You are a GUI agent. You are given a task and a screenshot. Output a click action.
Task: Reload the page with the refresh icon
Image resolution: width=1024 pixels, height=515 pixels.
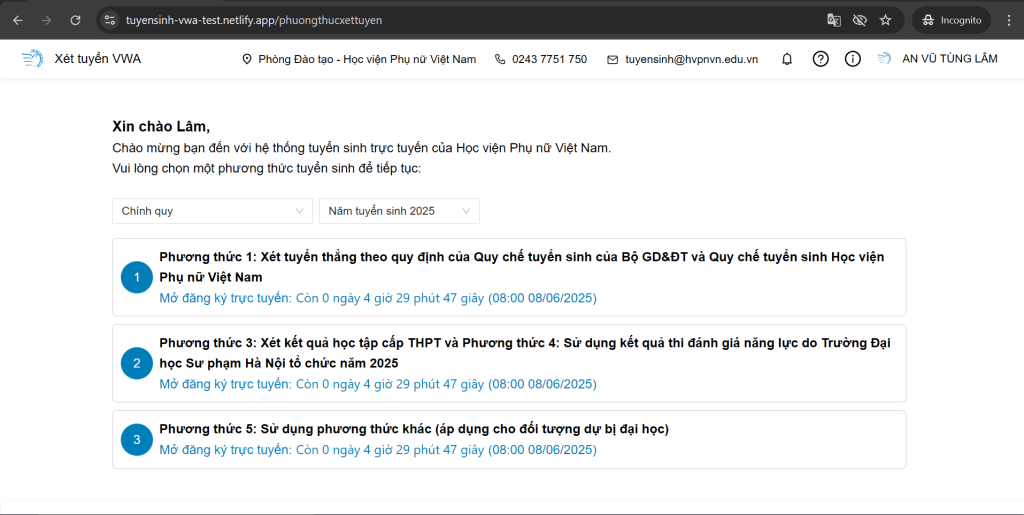[75, 20]
